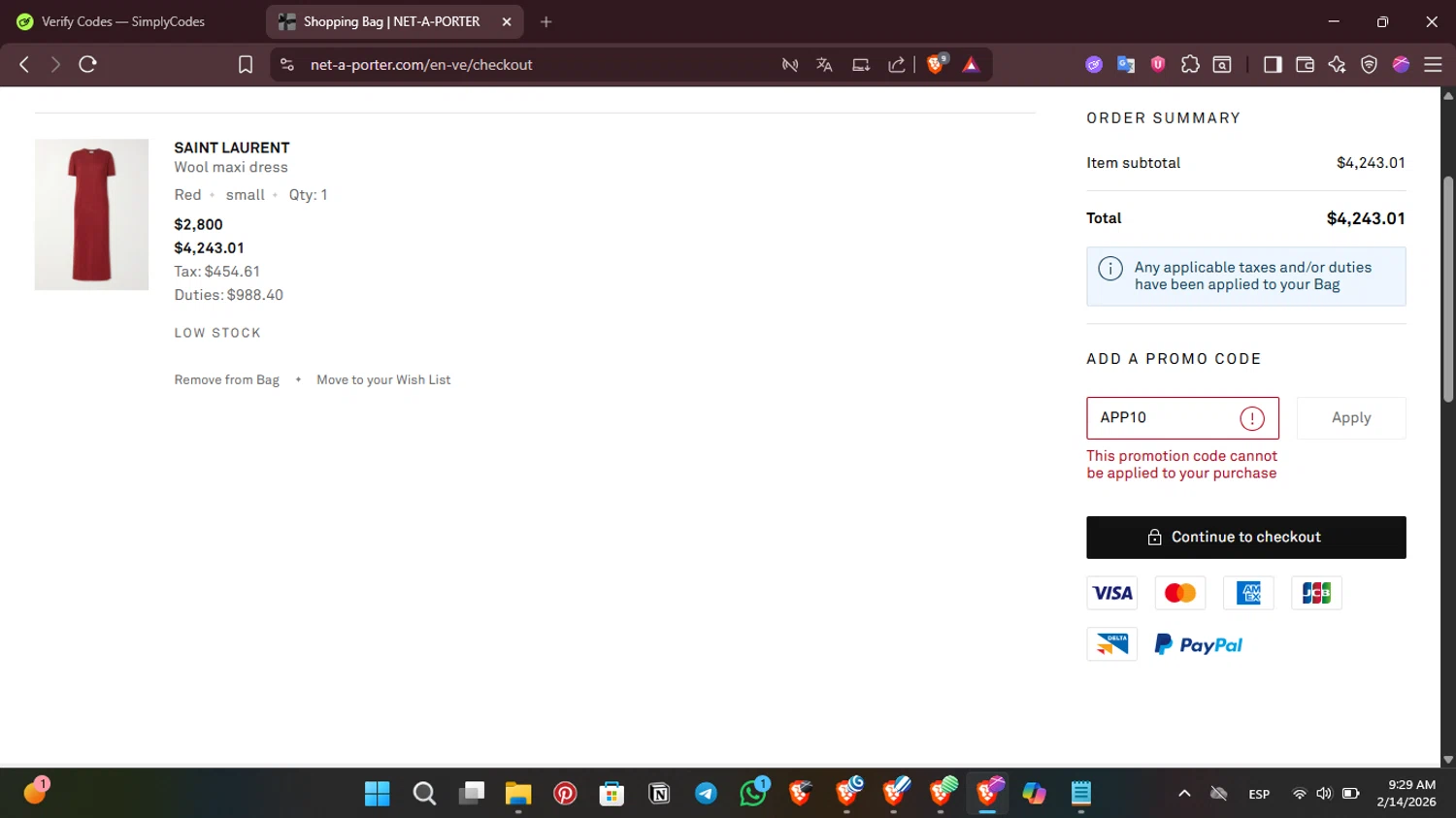Open Brave Rewards triangle icon

point(971,64)
